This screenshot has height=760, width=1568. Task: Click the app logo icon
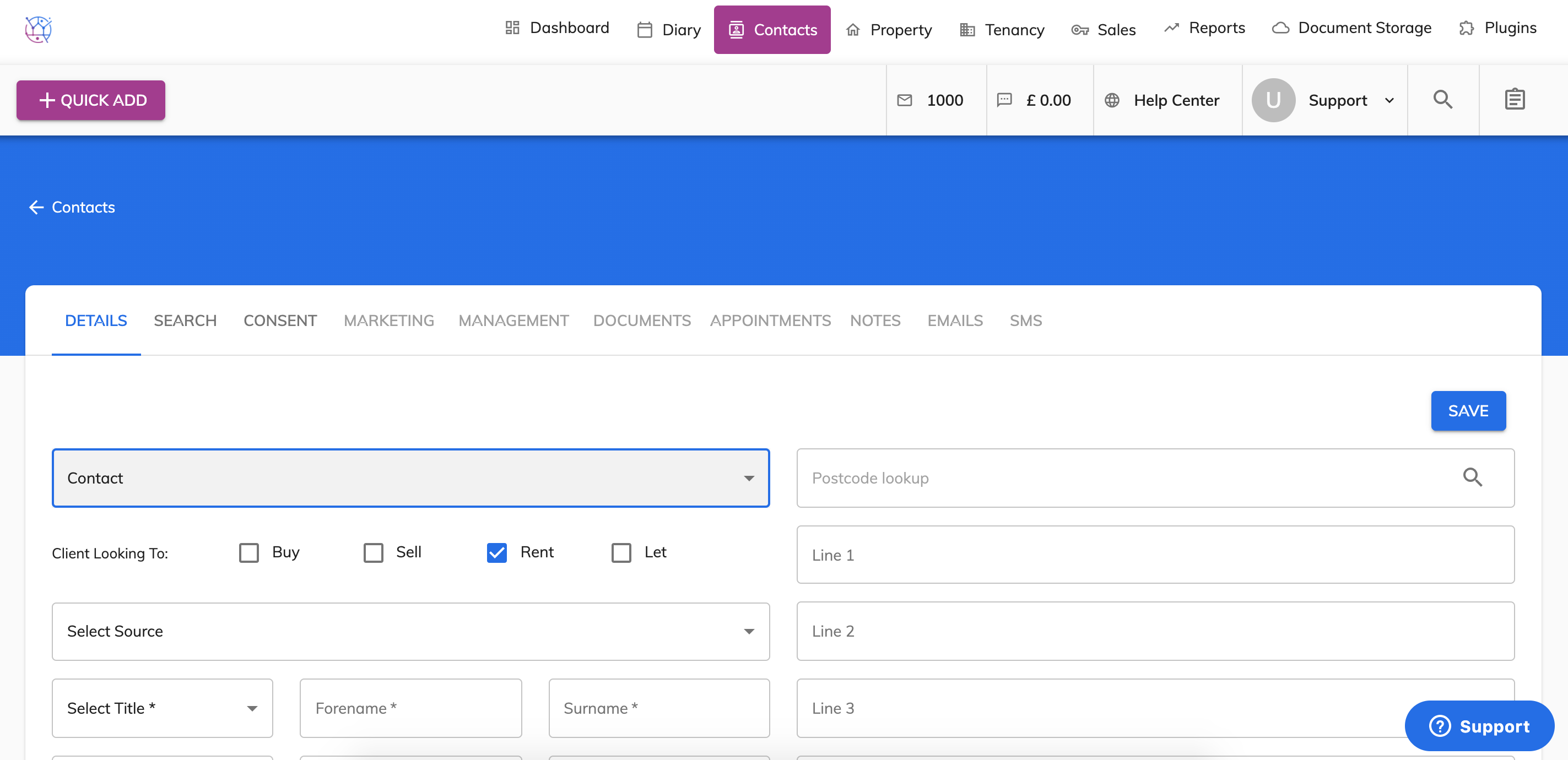click(39, 29)
